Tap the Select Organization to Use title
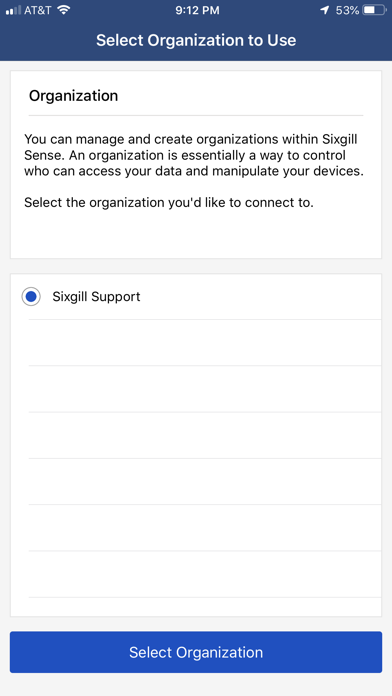 tap(196, 40)
